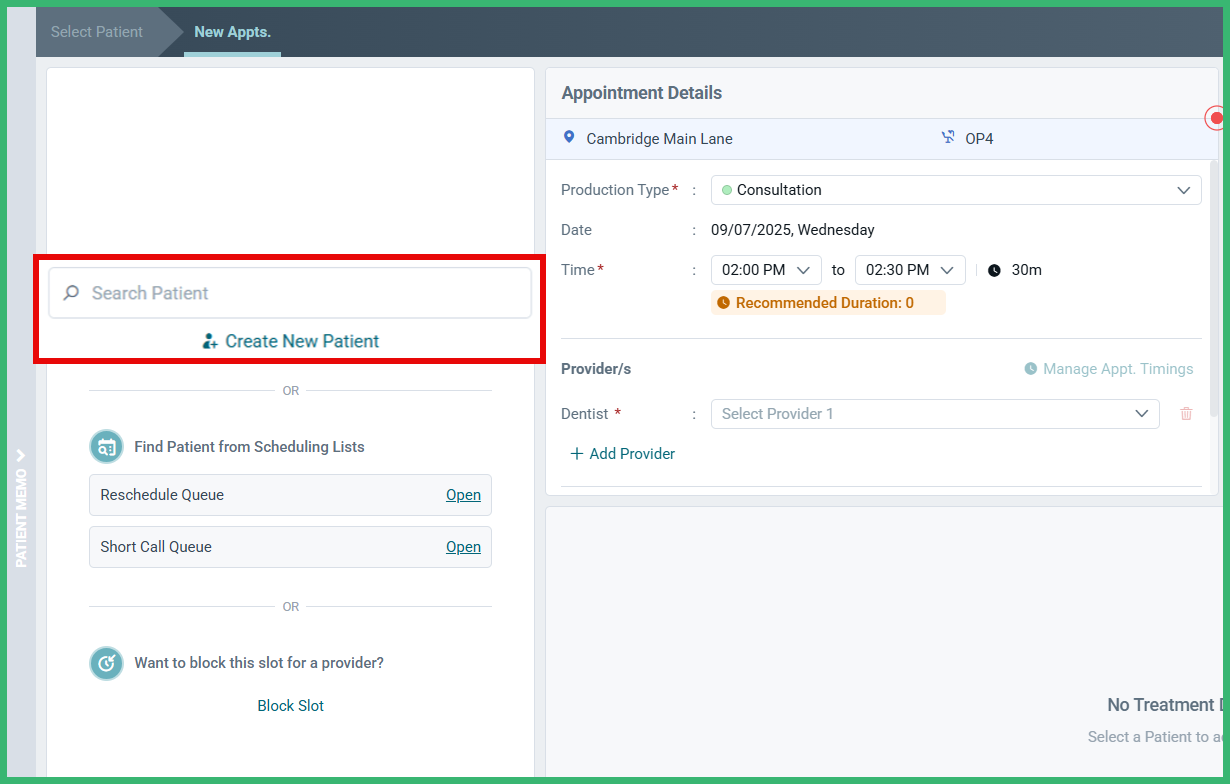Click the Manage Appt. Timings clock icon
Screen dimensions: 1230x784
tap(1030, 368)
